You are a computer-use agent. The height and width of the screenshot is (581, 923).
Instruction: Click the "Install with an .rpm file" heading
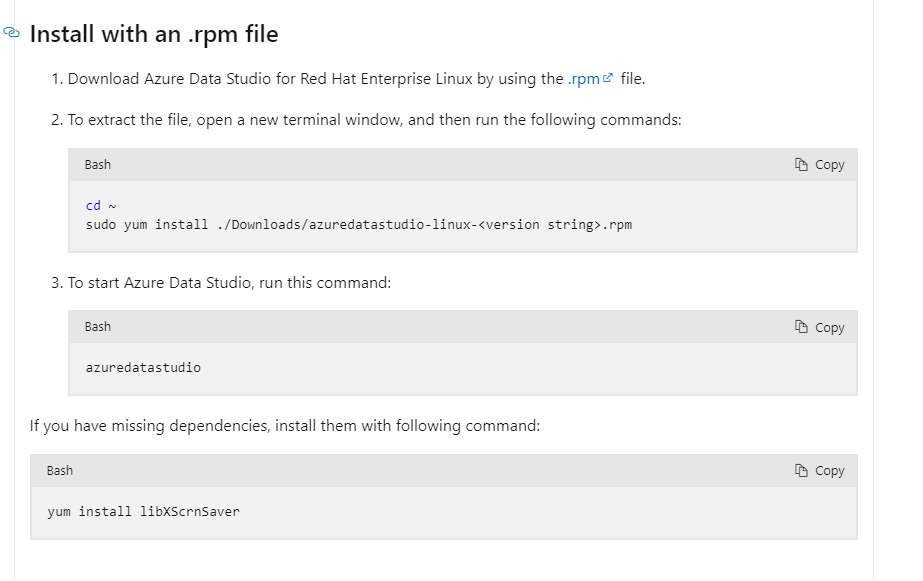click(154, 34)
